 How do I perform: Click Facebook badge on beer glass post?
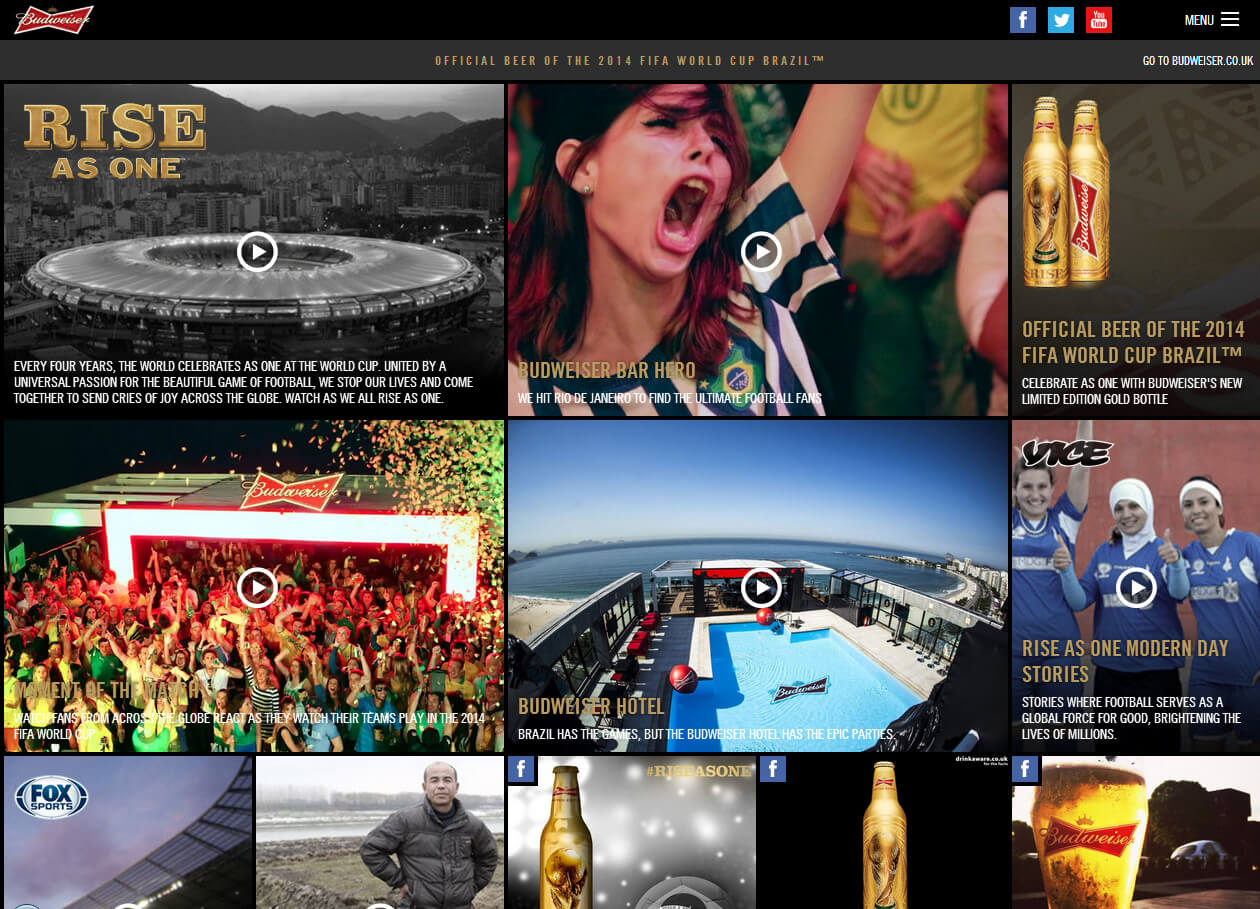[x=1025, y=769]
